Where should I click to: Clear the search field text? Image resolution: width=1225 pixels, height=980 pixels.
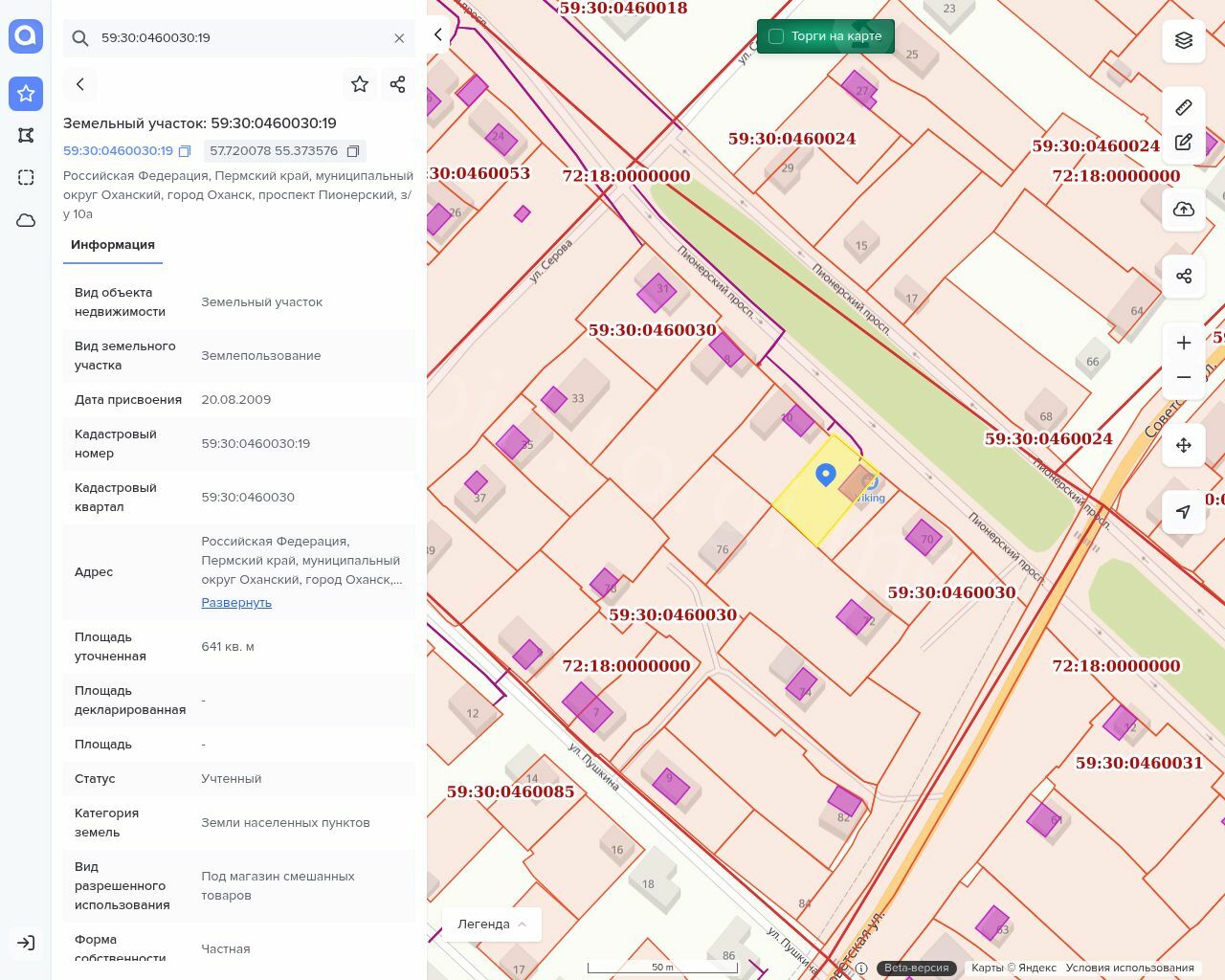pyautogui.click(x=399, y=38)
